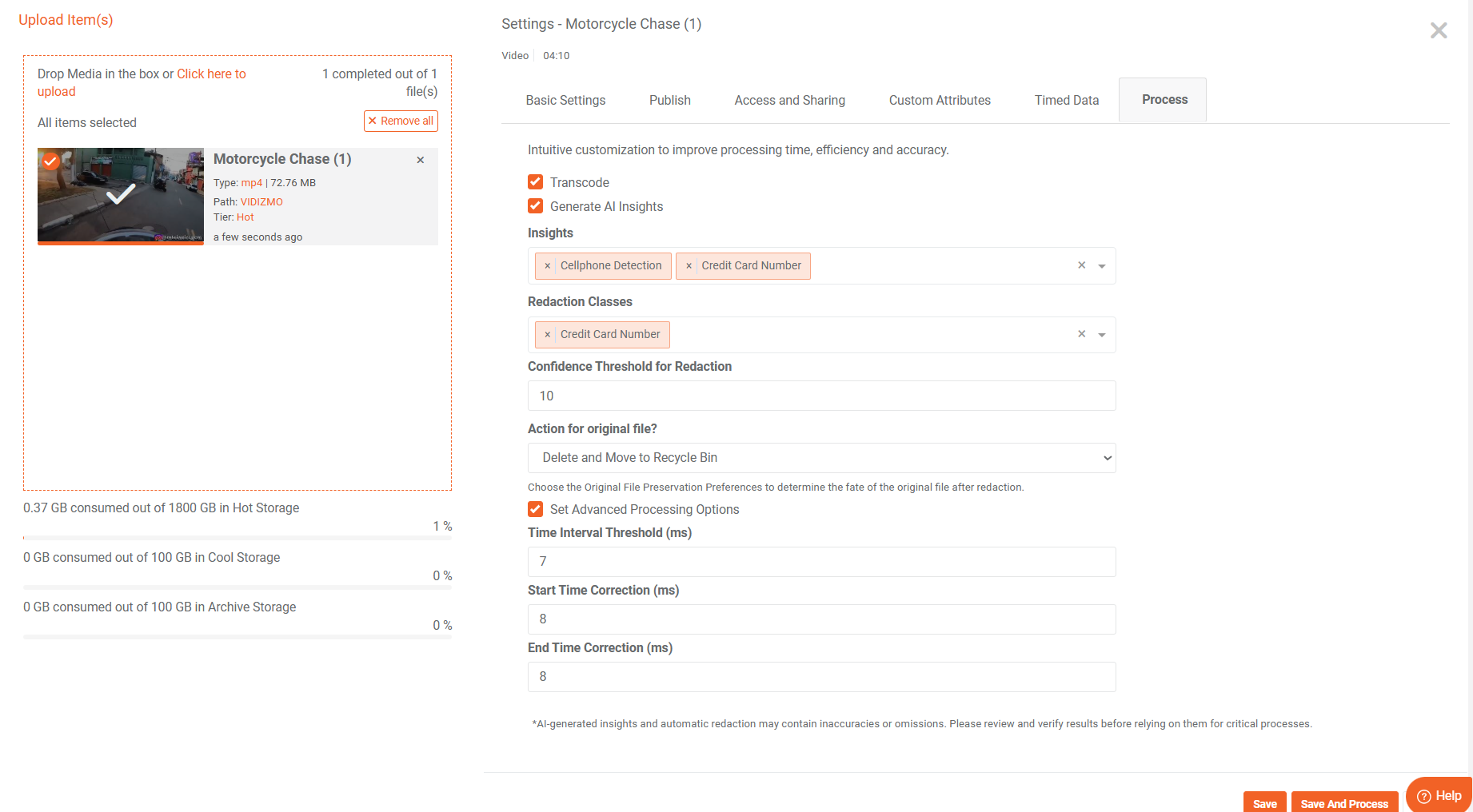Expand the Insights dropdown arrow
The image size is (1473, 812).
pyautogui.click(x=1102, y=266)
